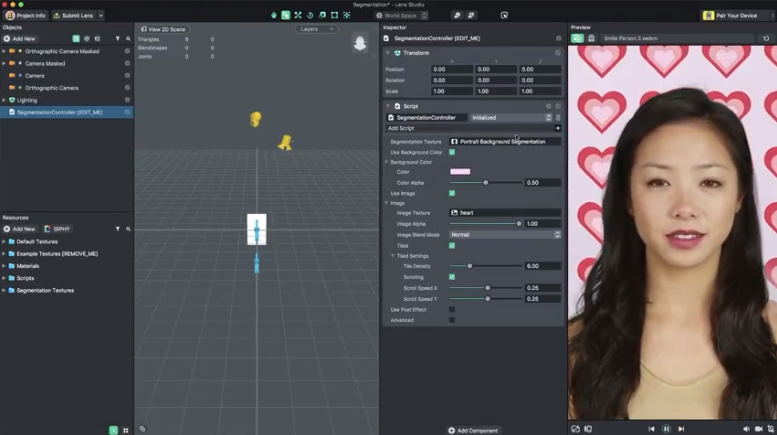The height and width of the screenshot is (435, 777).
Task: Click the record video camera icon
Action: 759,429
